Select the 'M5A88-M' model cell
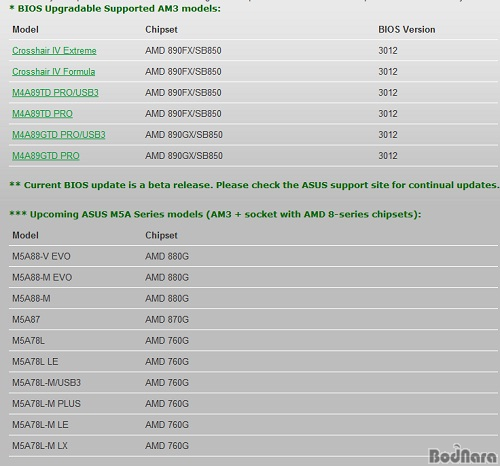This screenshot has width=500, height=466. (31, 298)
